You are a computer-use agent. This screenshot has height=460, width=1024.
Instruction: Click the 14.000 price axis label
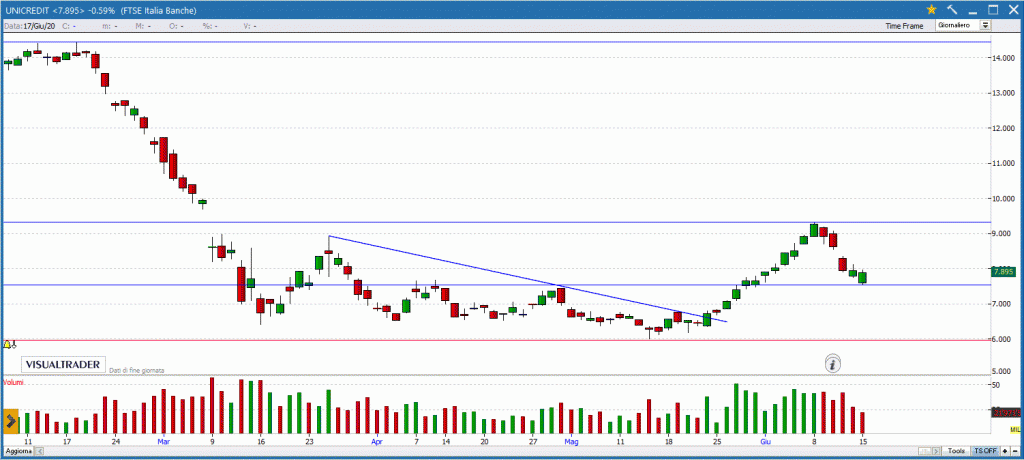coord(1004,59)
